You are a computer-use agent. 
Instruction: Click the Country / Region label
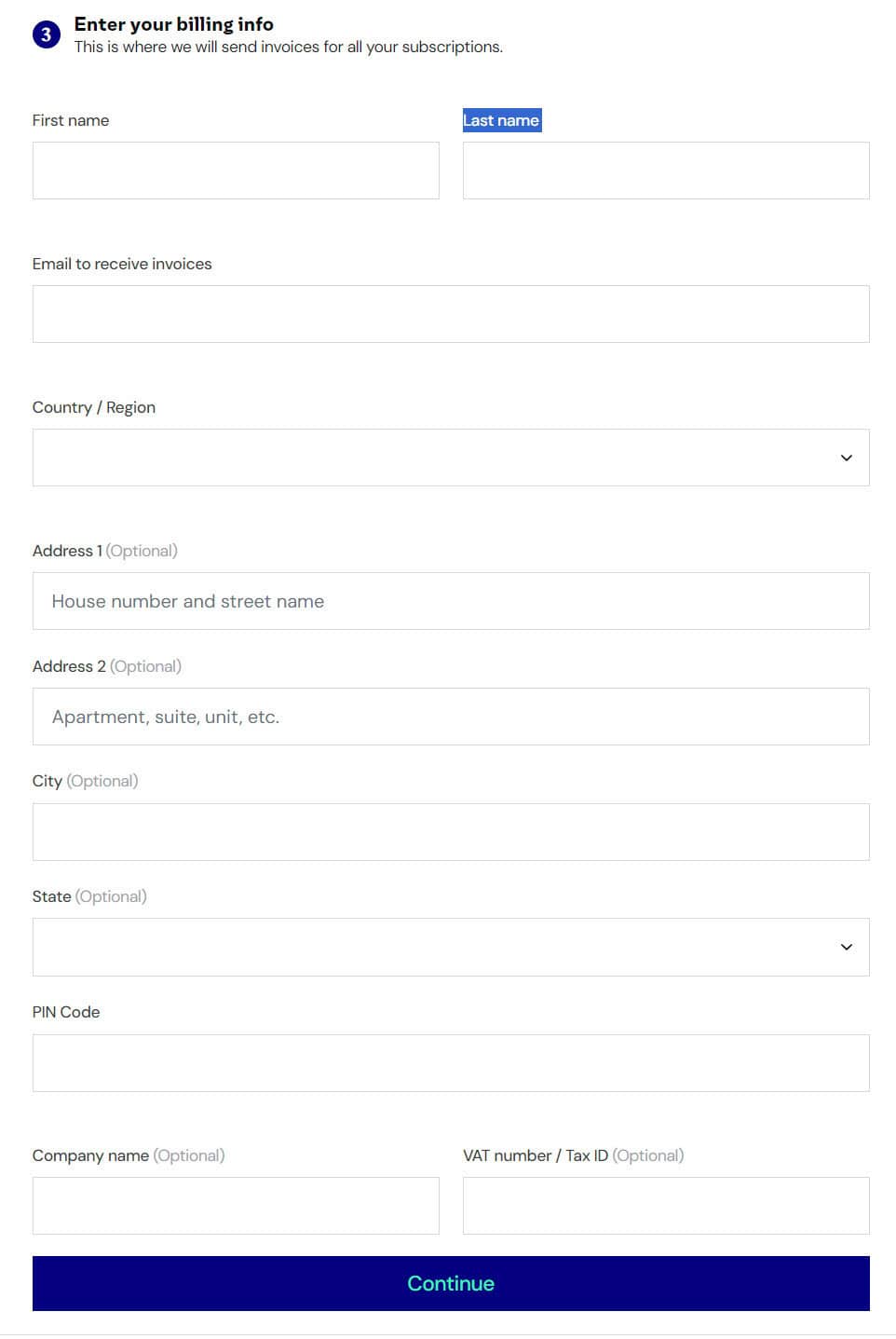(94, 407)
